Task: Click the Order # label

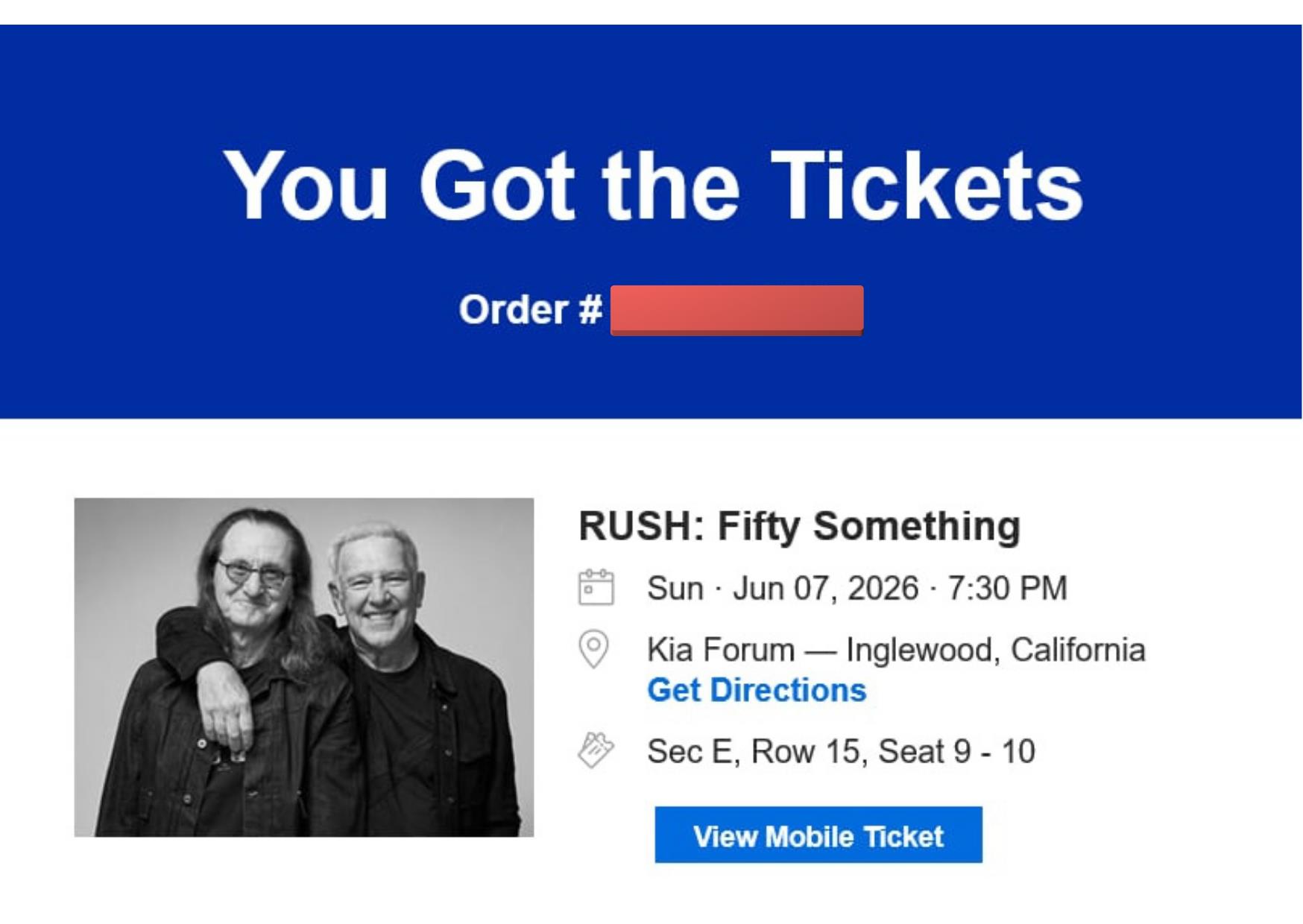Action: coord(530,309)
